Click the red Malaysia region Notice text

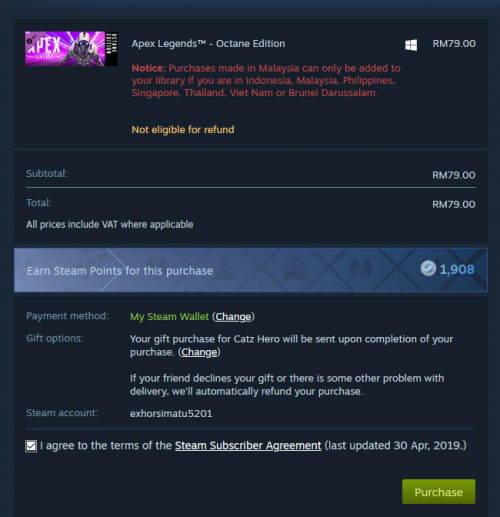tap(266, 80)
